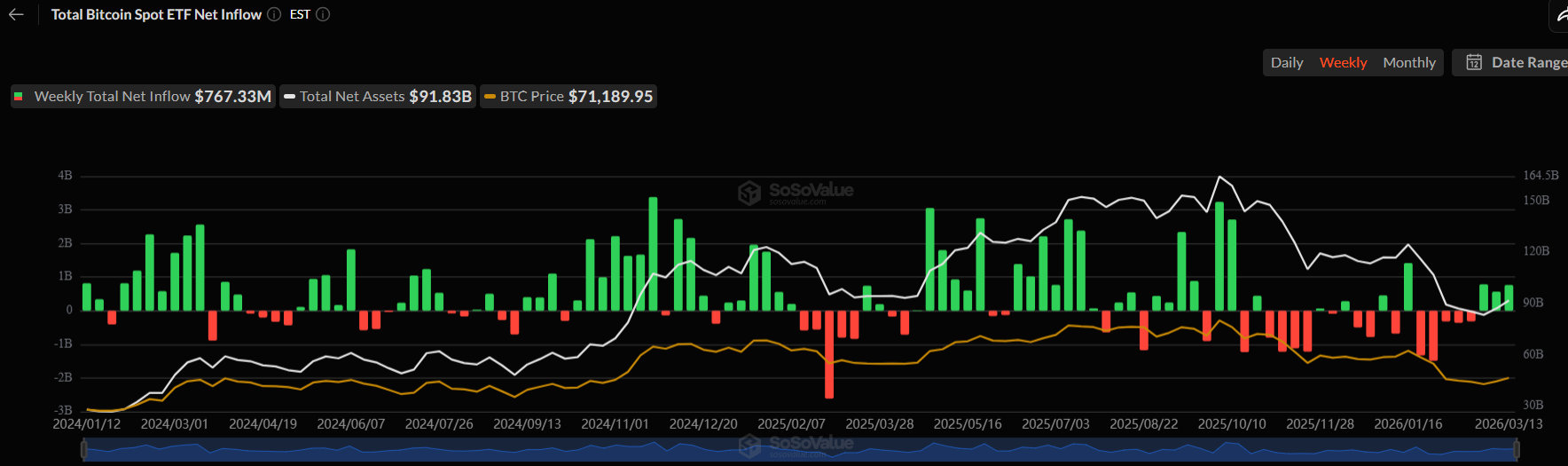Open info icon beside Total Bitcoin Spot ETF title
This screenshot has width=1568, height=466.
tap(274, 14)
